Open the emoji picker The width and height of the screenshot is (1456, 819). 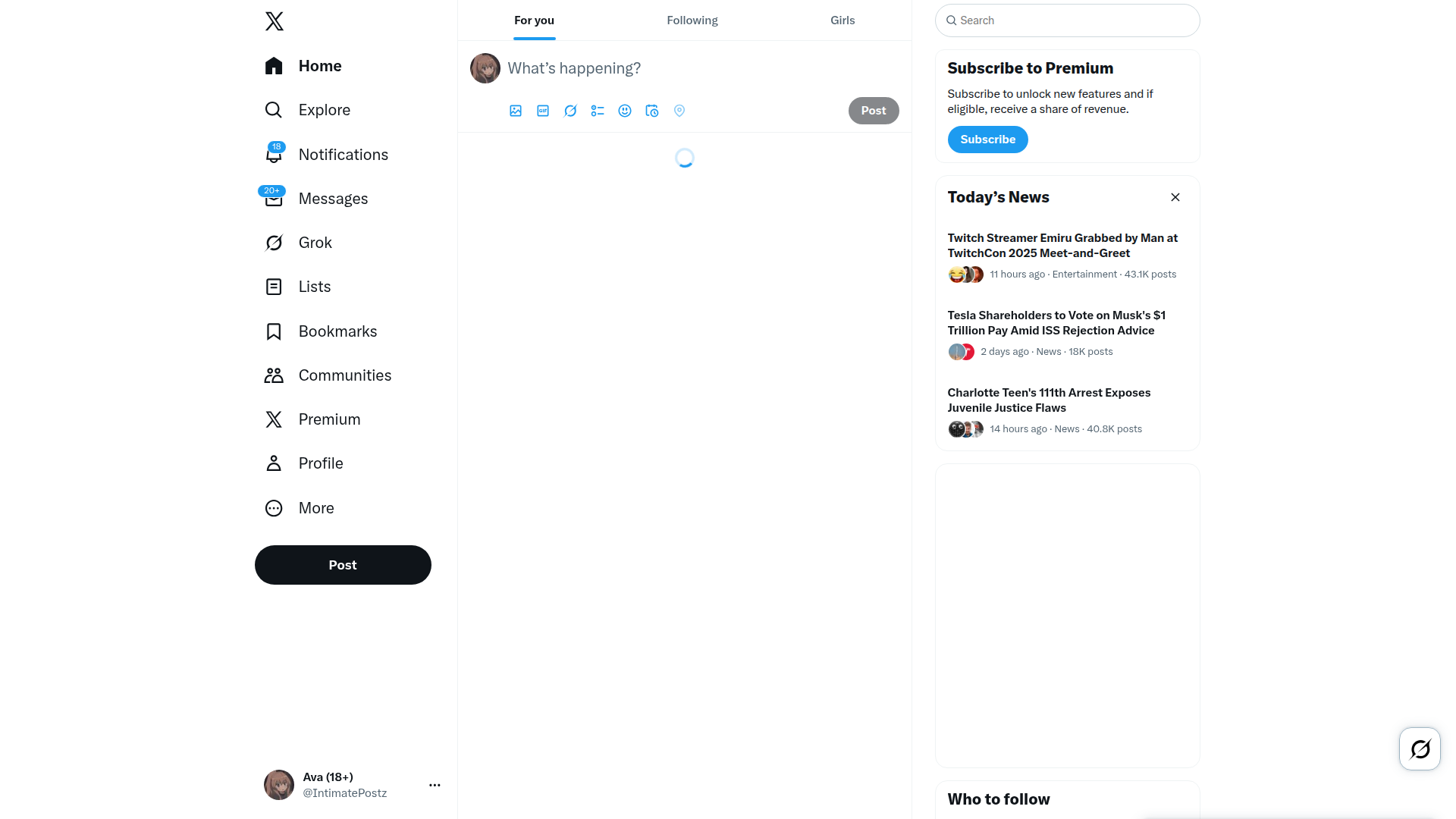click(625, 111)
